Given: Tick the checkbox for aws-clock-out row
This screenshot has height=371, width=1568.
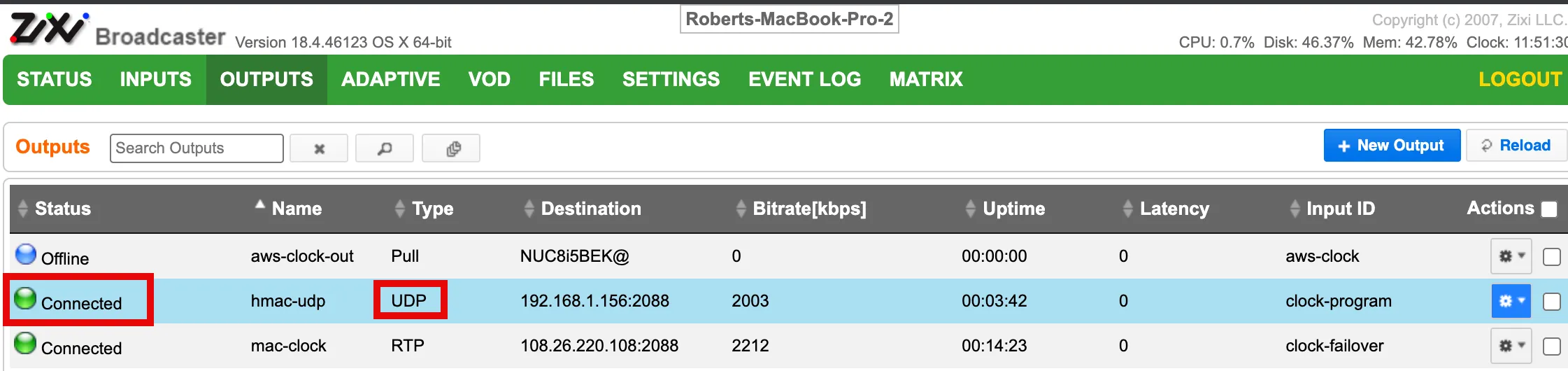Looking at the screenshot, I should [x=1551, y=257].
